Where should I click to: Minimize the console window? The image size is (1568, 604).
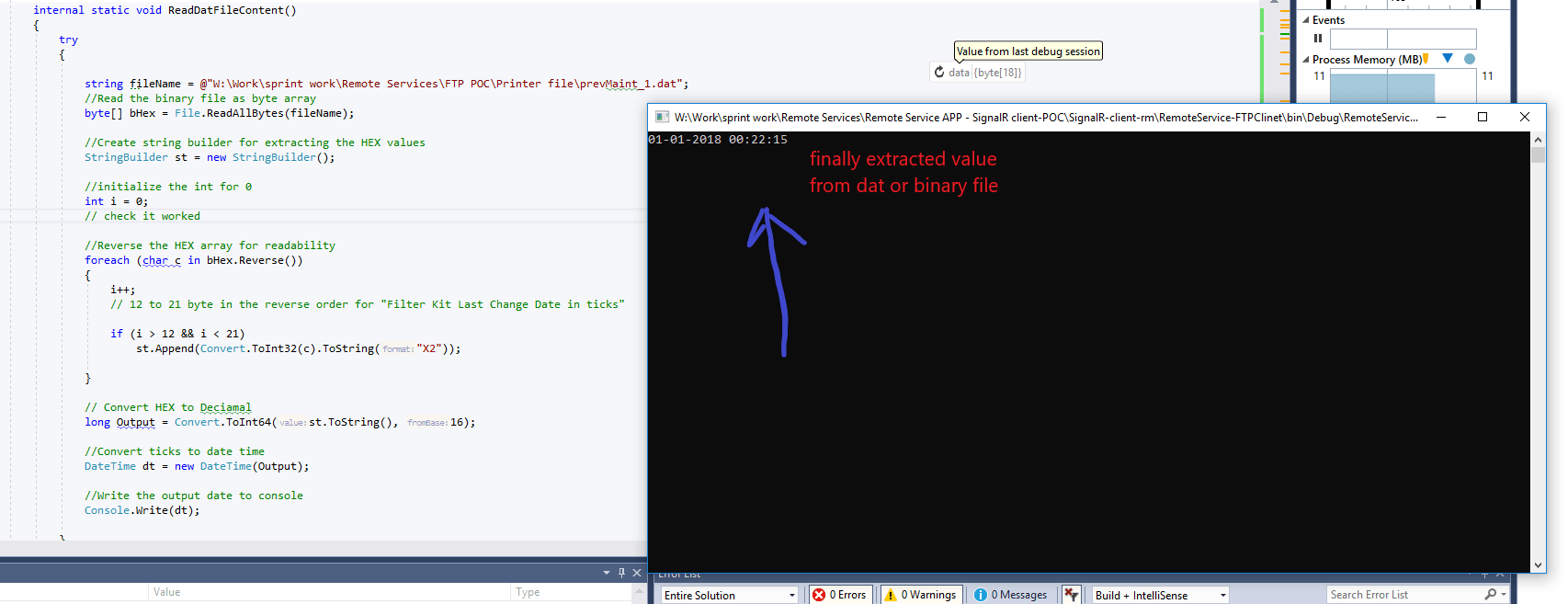click(1441, 117)
